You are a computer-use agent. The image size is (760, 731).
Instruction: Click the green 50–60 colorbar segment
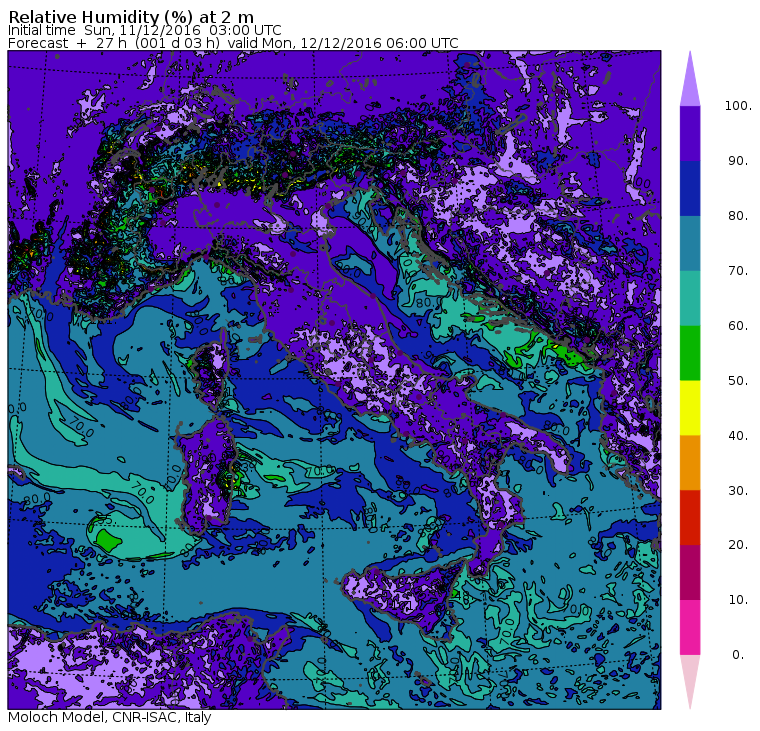point(690,353)
